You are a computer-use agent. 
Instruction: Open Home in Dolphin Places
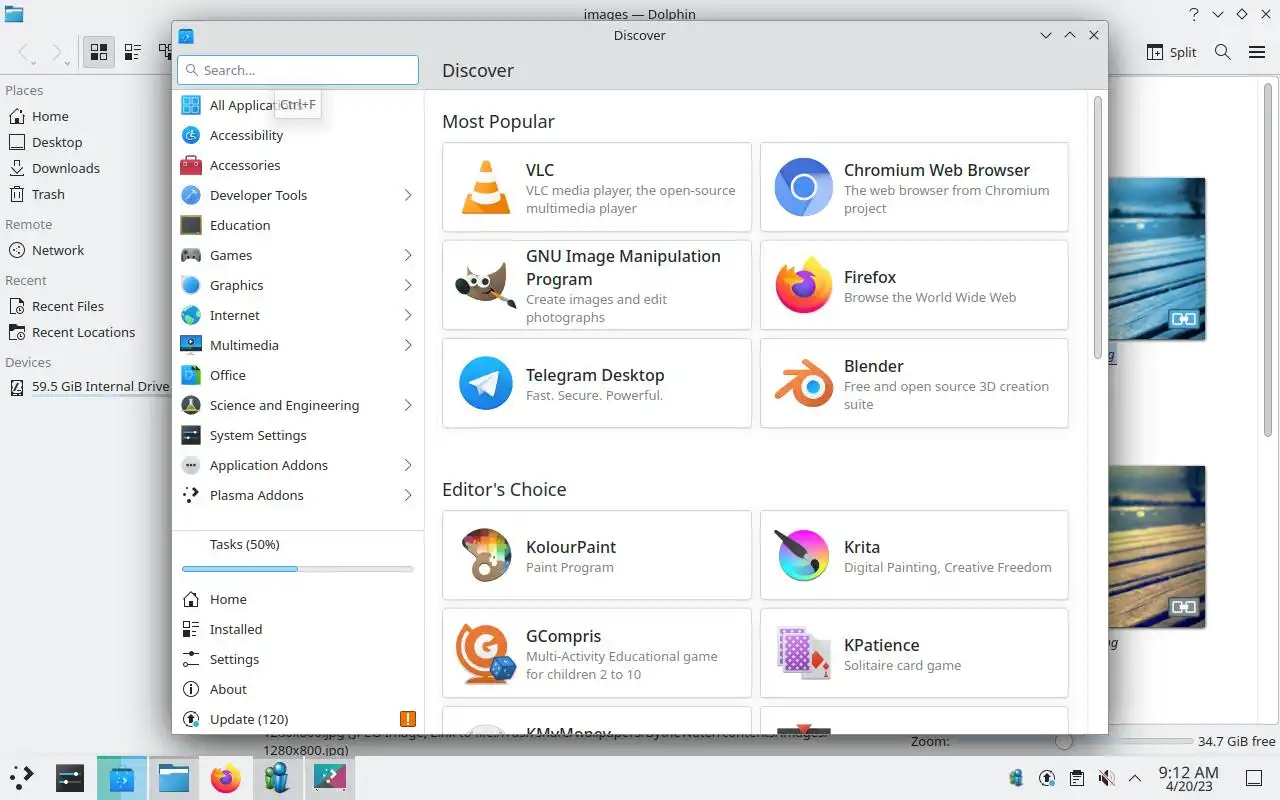85,116
